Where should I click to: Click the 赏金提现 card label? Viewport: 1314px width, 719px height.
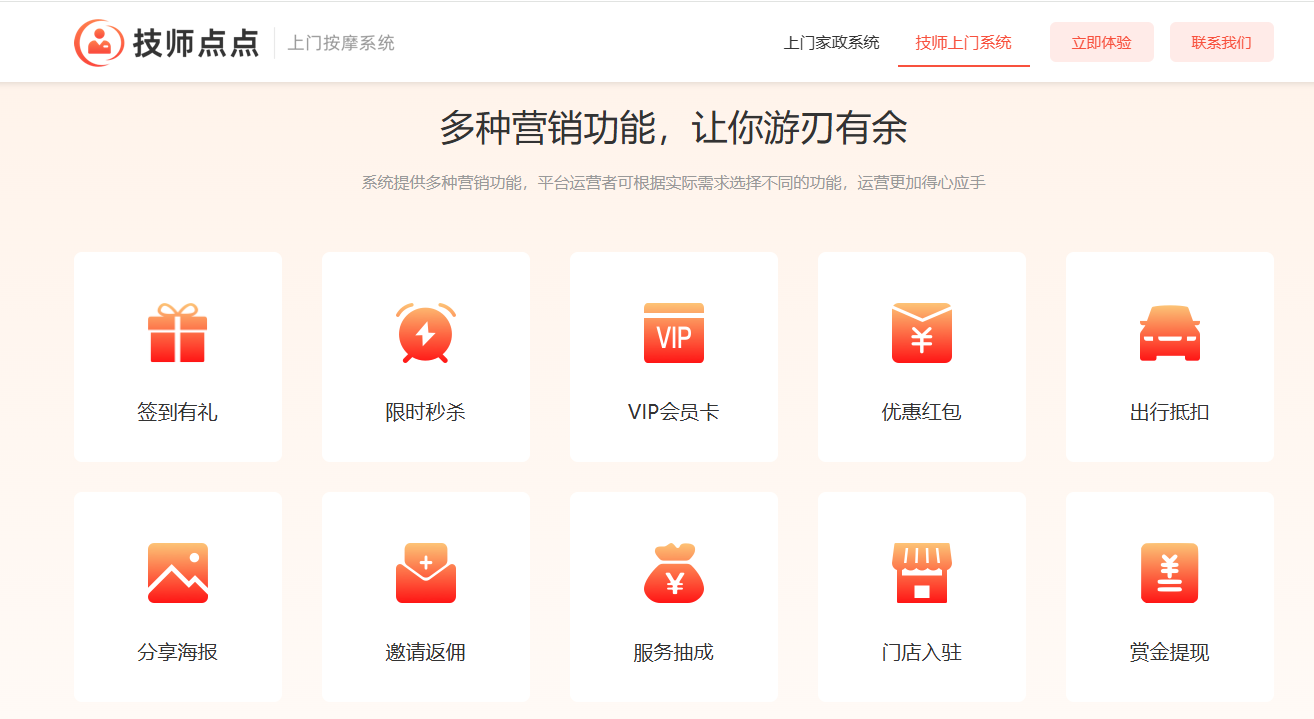coord(1170,653)
